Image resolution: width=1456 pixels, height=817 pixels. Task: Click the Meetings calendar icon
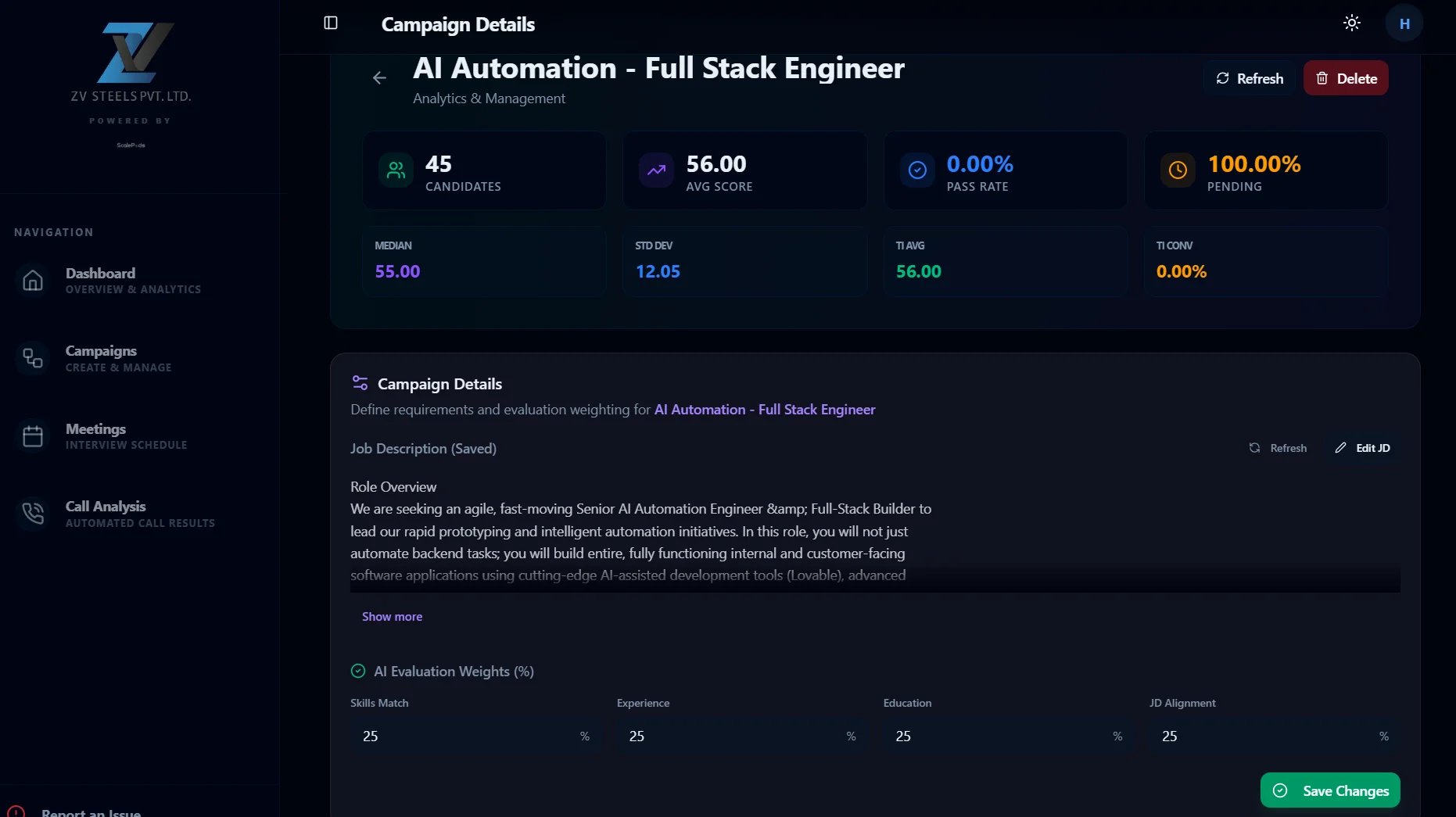click(33, 436)
